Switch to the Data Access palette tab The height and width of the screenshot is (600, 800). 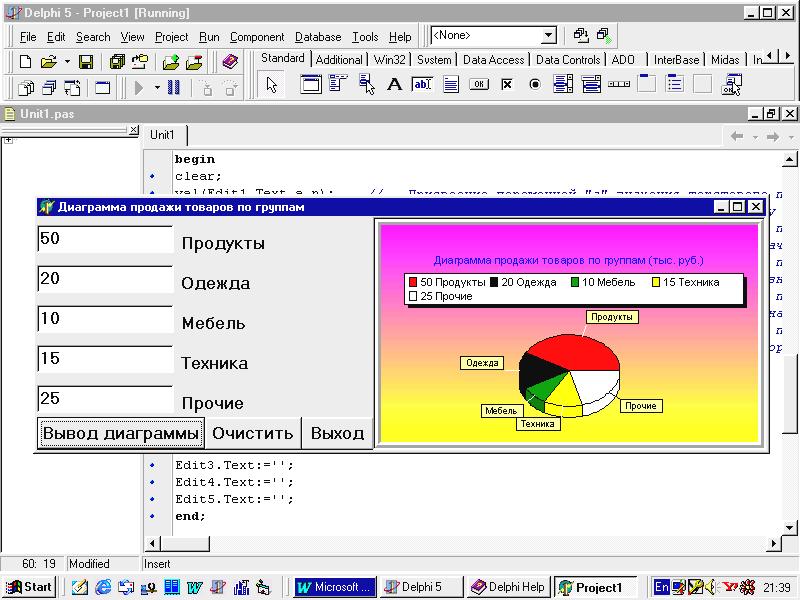(493, 60)
